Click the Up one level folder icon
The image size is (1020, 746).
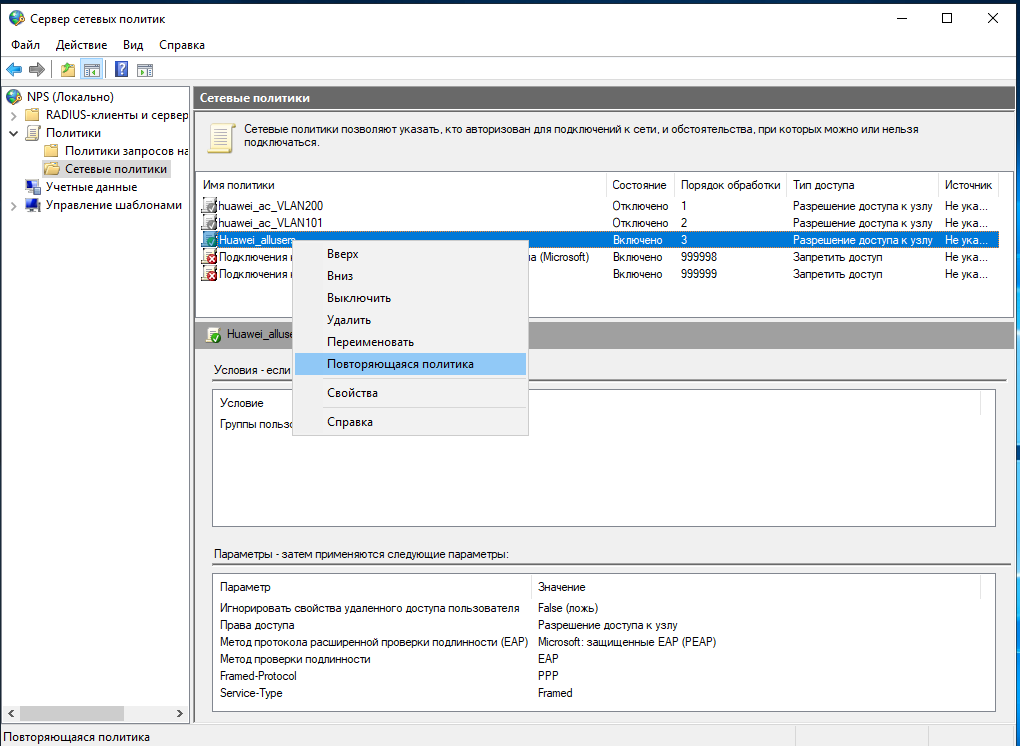click(67, 69)
